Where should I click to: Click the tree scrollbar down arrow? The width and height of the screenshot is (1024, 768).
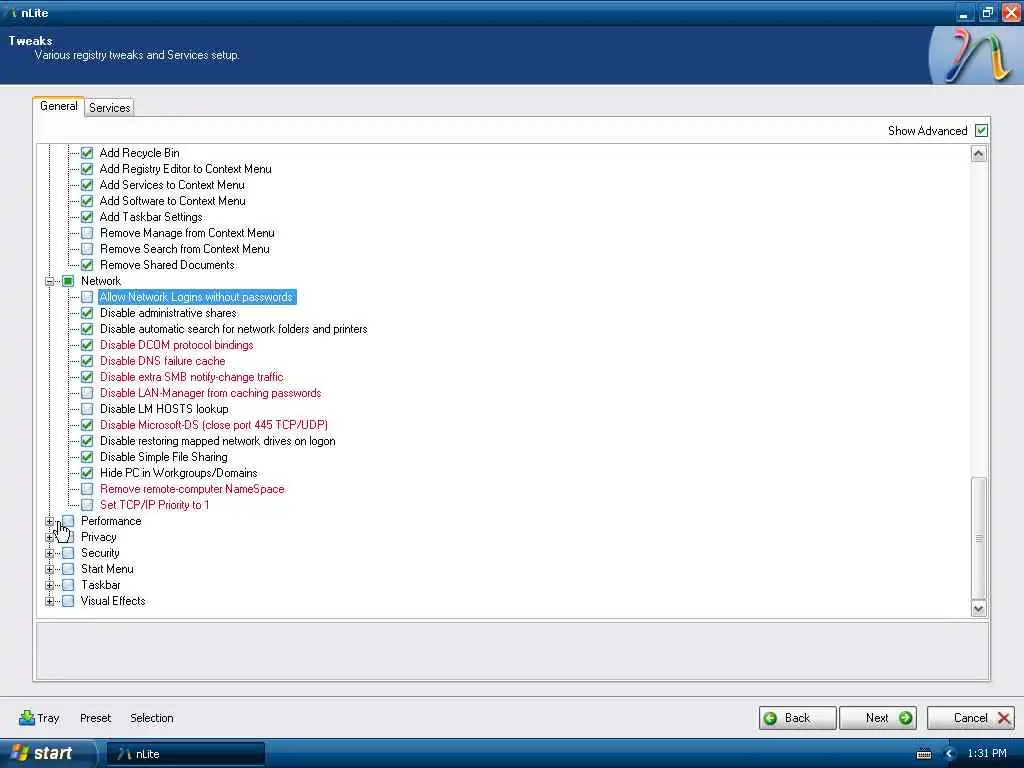[978, 609]
